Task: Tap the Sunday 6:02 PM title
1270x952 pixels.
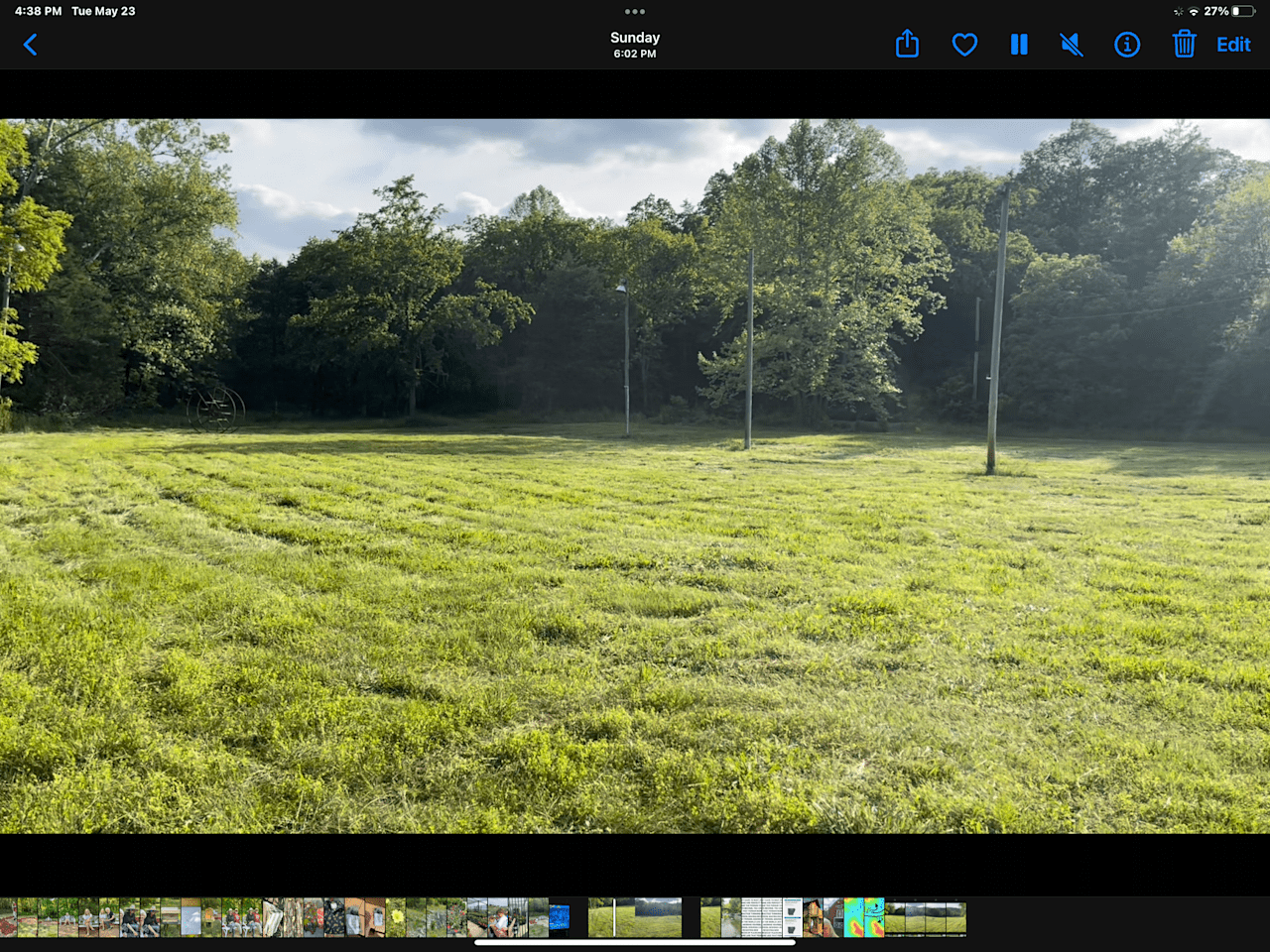Action: click(635, 45)
